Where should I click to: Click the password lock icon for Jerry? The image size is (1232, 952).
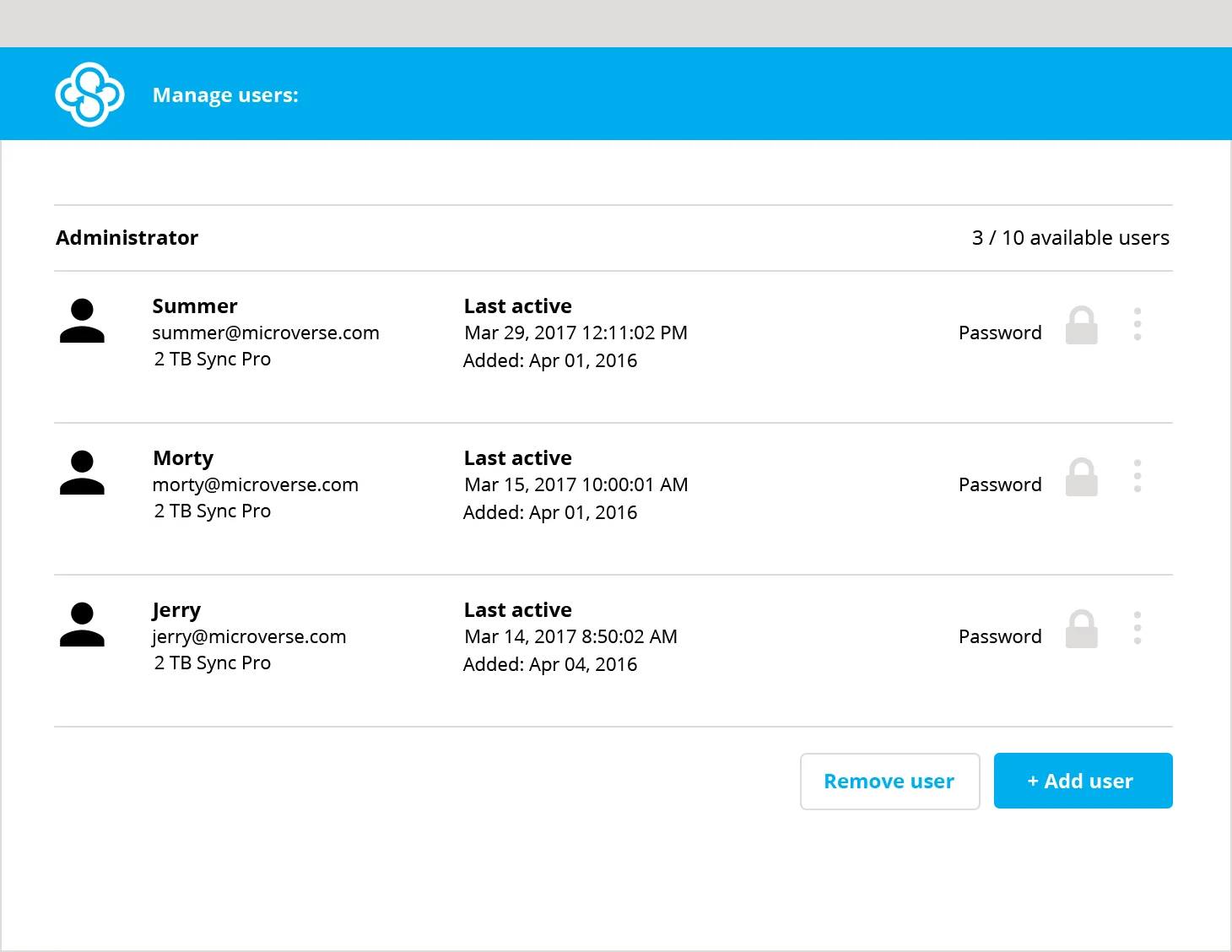1081,630
